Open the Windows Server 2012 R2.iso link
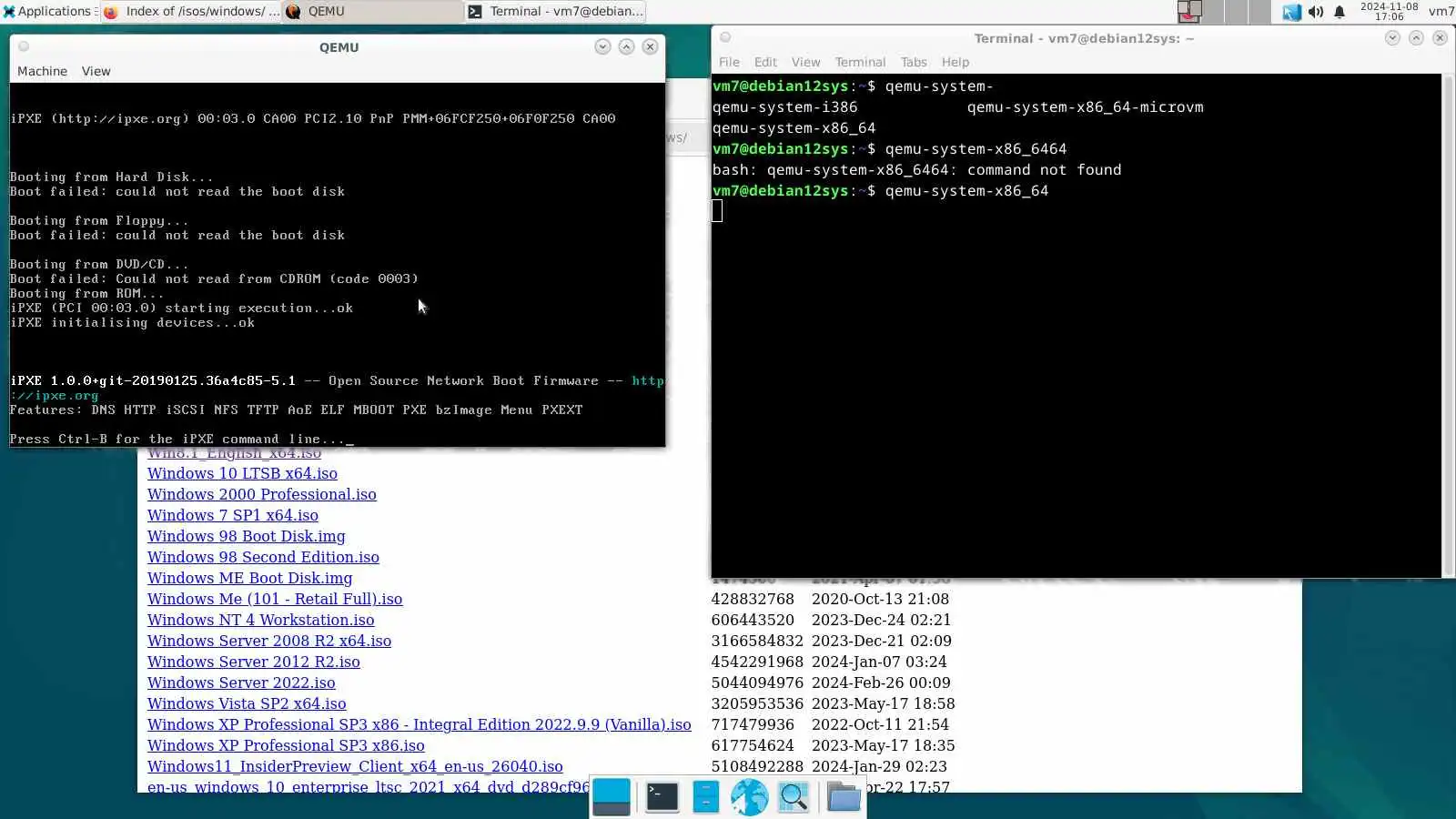This screenshot has height=819, width=1456. [254, 662]
